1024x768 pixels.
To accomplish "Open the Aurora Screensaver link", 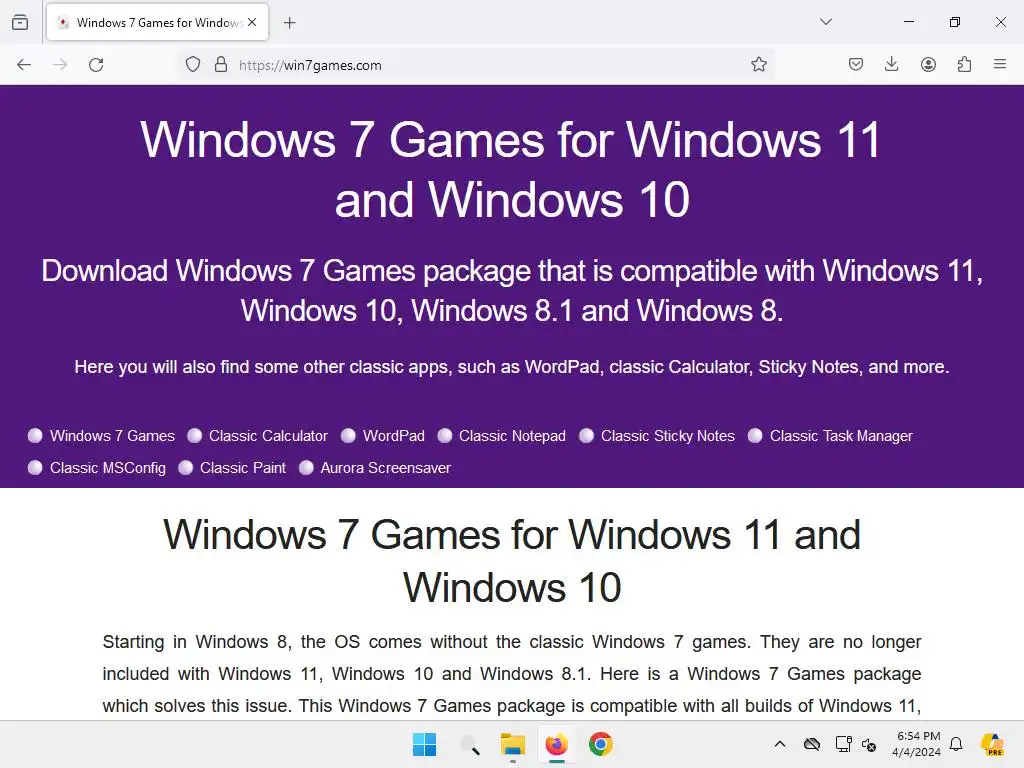I will point(385,468).
